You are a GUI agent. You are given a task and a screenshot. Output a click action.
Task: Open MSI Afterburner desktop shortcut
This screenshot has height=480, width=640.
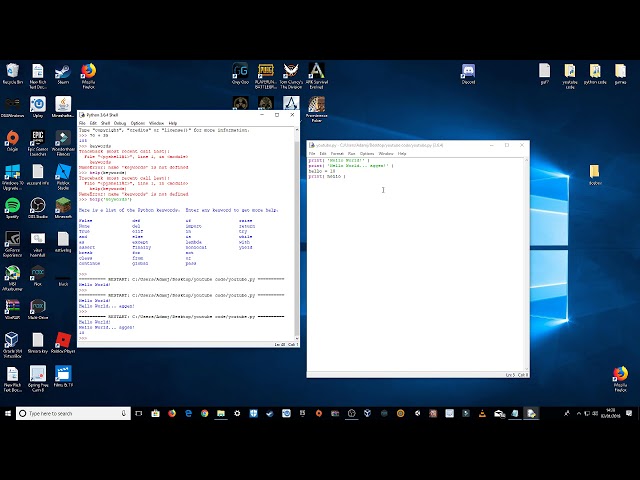pyautogui.click(x=13, y=278)
